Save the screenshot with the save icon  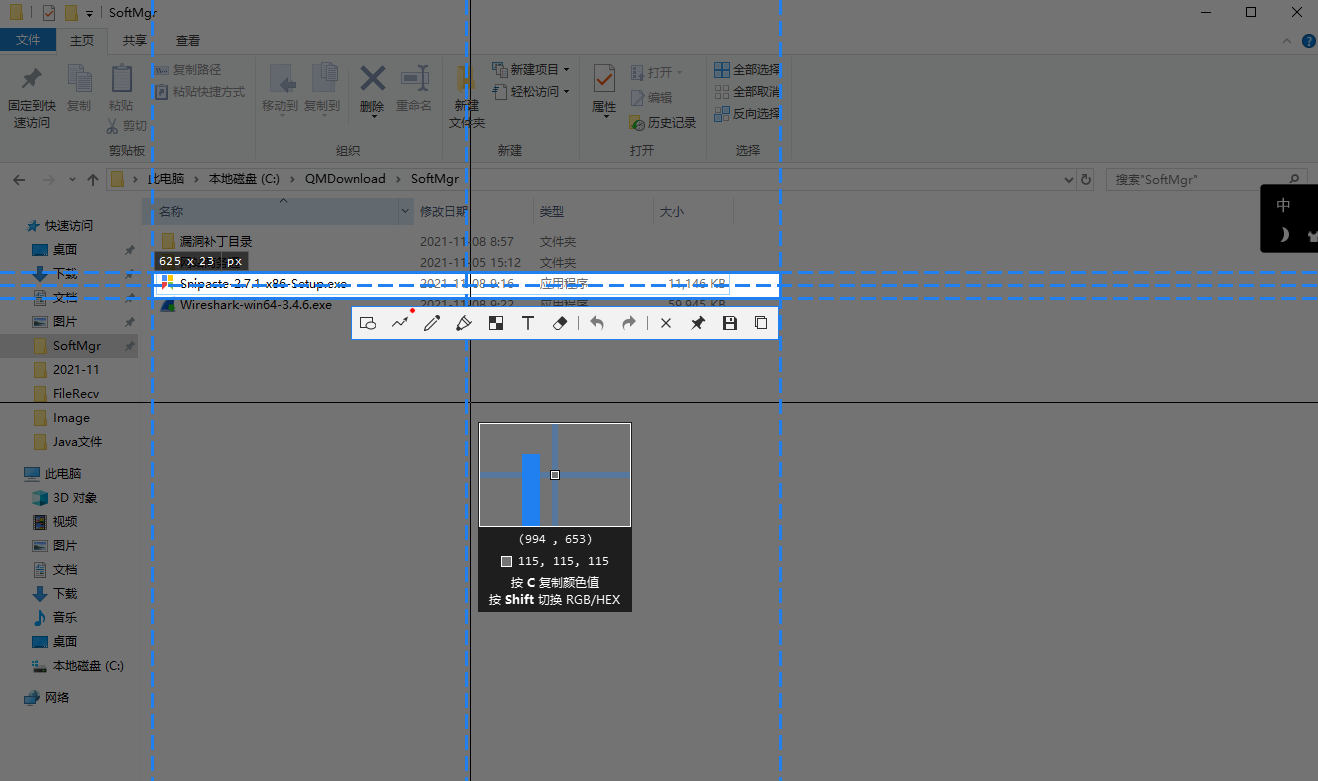point(729,322)
